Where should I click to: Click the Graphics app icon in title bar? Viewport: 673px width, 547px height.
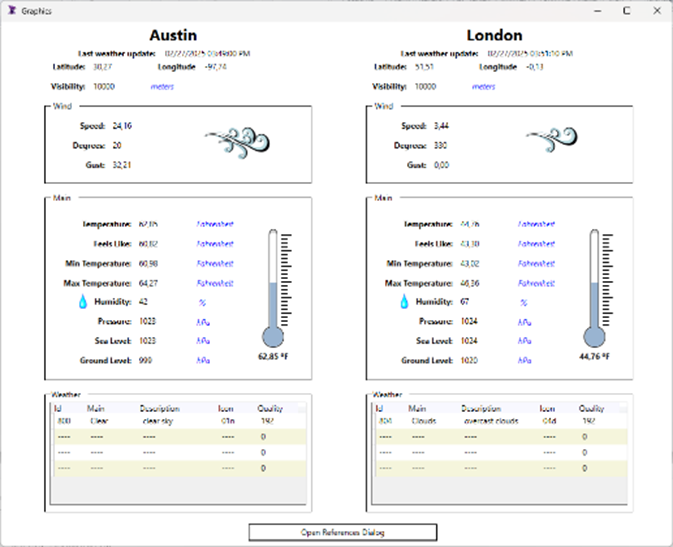click(x=12, y=10)
